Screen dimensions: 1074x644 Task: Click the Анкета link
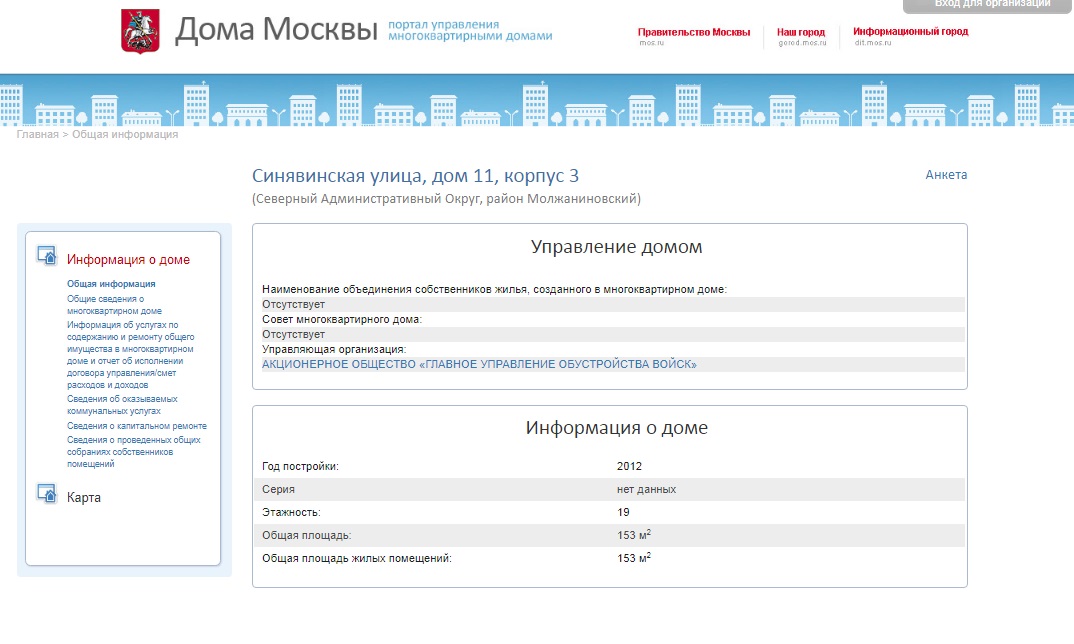click(946, 175)
